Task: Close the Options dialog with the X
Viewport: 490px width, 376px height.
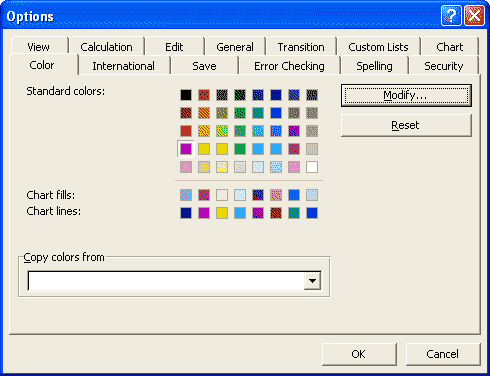Action: coord(474,16)
